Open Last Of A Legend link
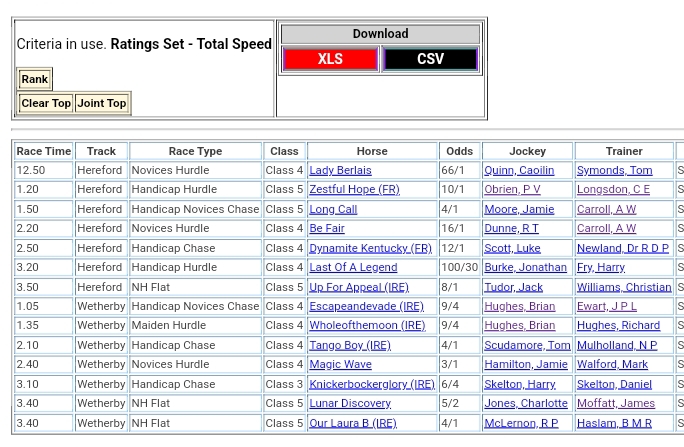This screenshot has height=447, width=684. coord(353,268)
